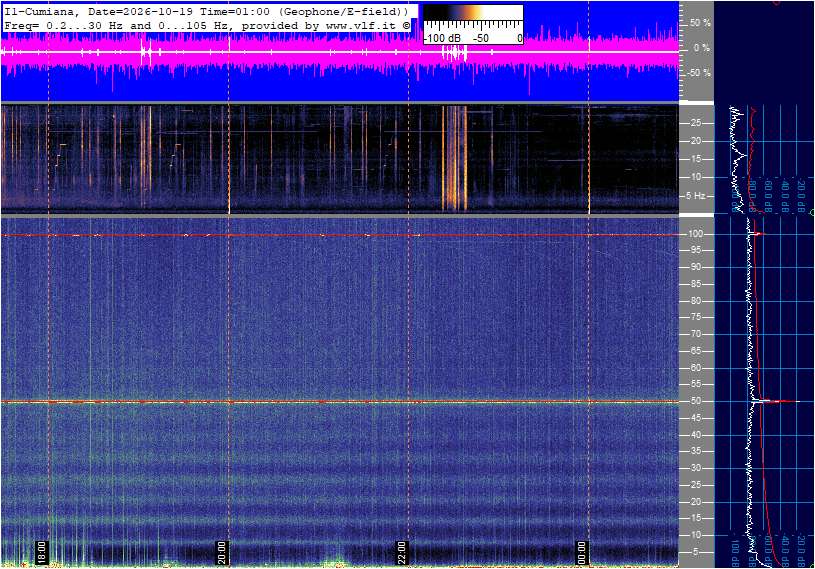Click the 50 Hz mains line in spectrogram
Image resolution: width=815 pixels, height=569 pixels.
(x=339, y=402)
